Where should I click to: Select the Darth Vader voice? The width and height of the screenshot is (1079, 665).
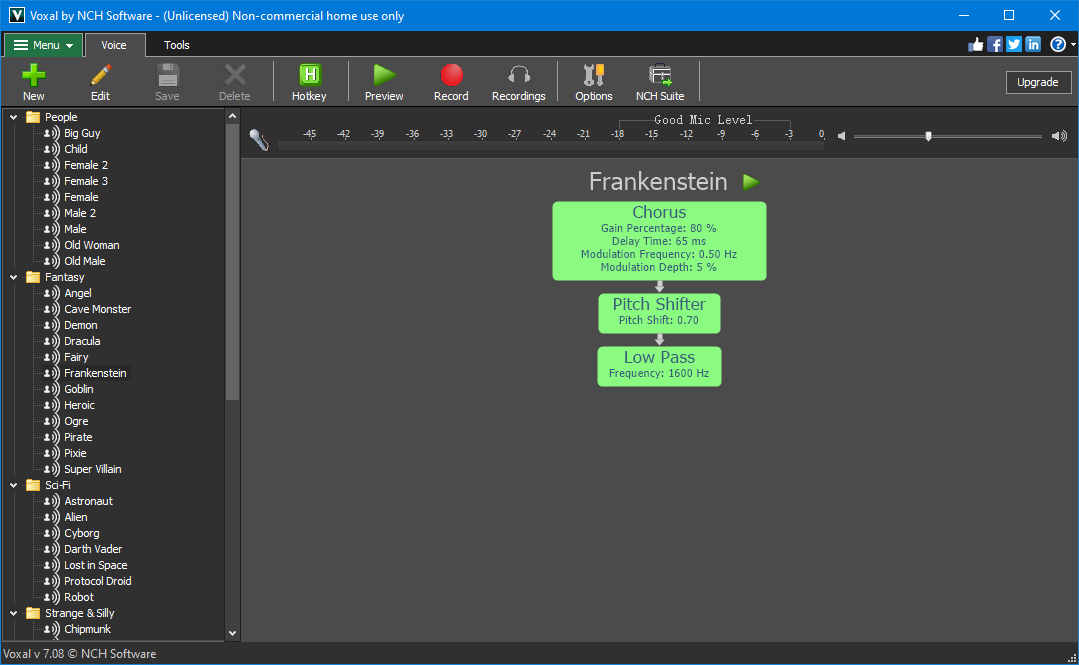coord(93,549)
